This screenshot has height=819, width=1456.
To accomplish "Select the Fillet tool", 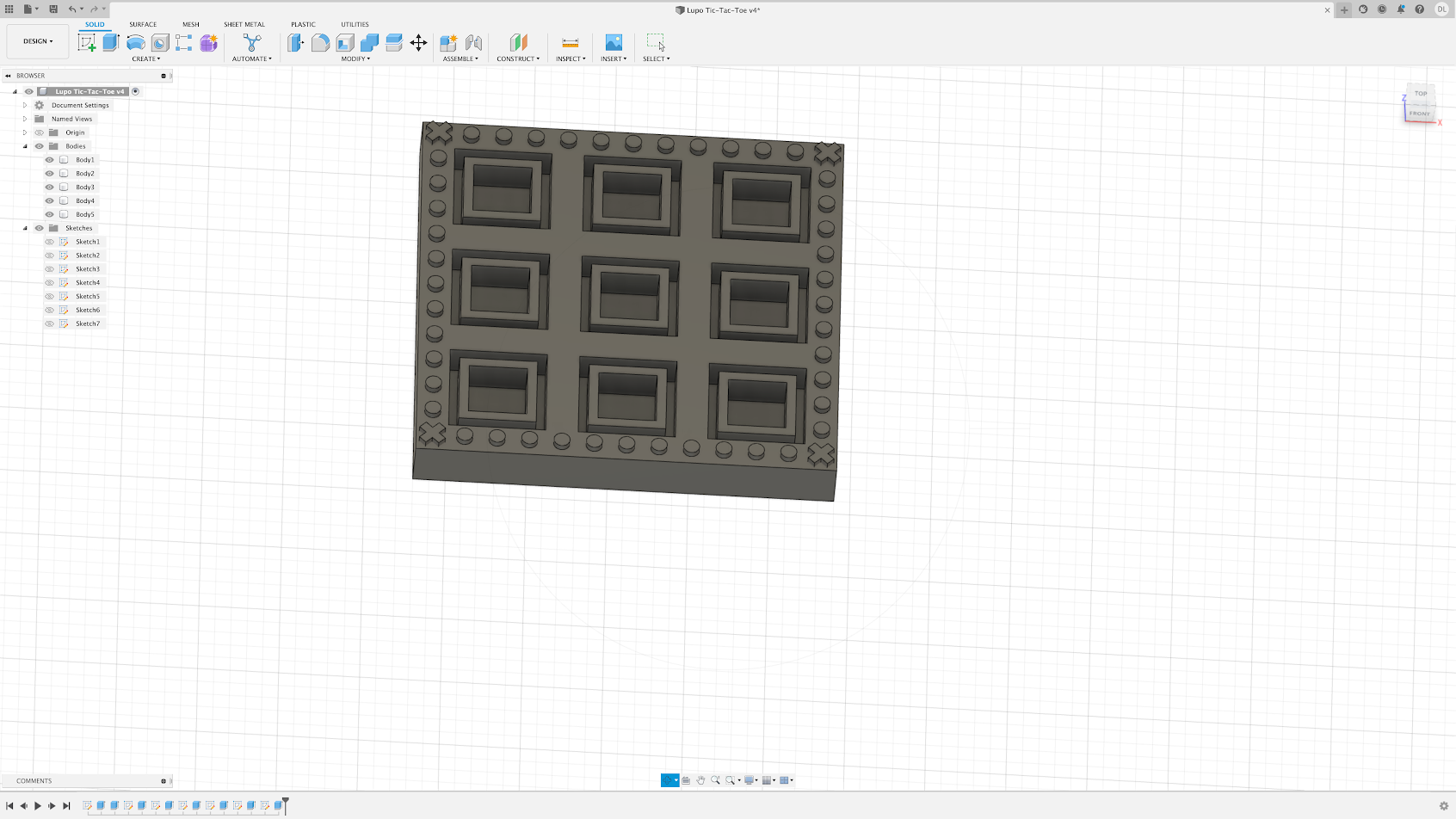I will tap(320, 43).
